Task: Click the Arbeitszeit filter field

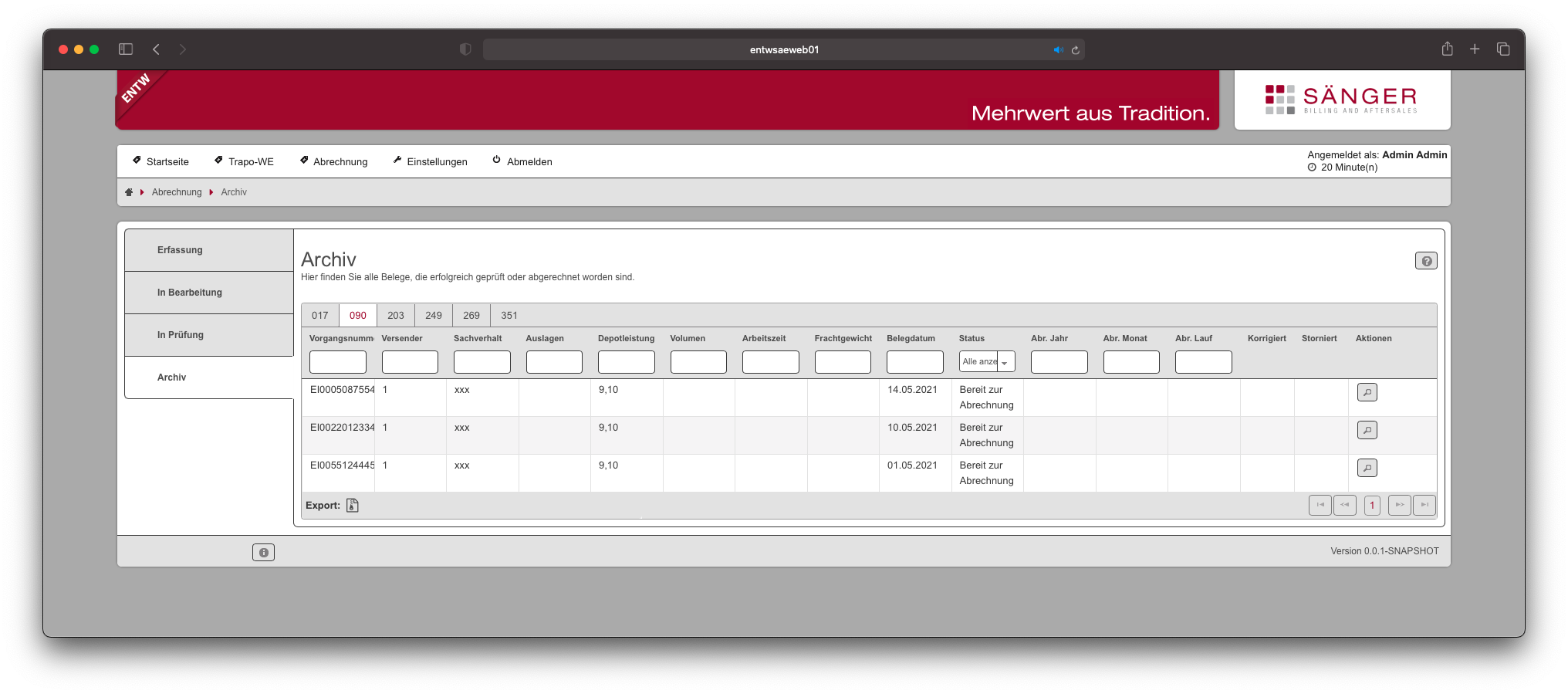Action: tap(771, 362)
